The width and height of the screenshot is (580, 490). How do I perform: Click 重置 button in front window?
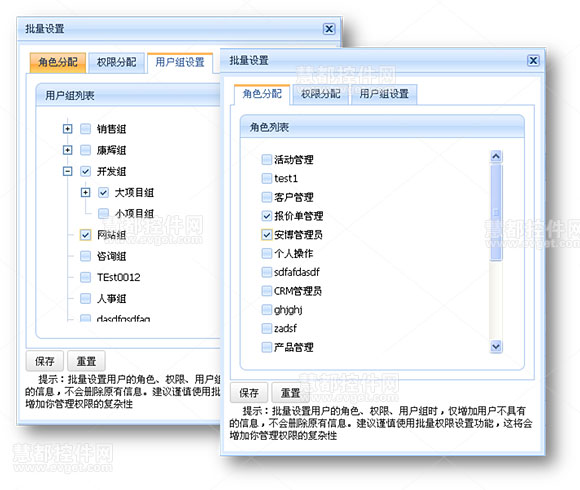tap(290, 393)
